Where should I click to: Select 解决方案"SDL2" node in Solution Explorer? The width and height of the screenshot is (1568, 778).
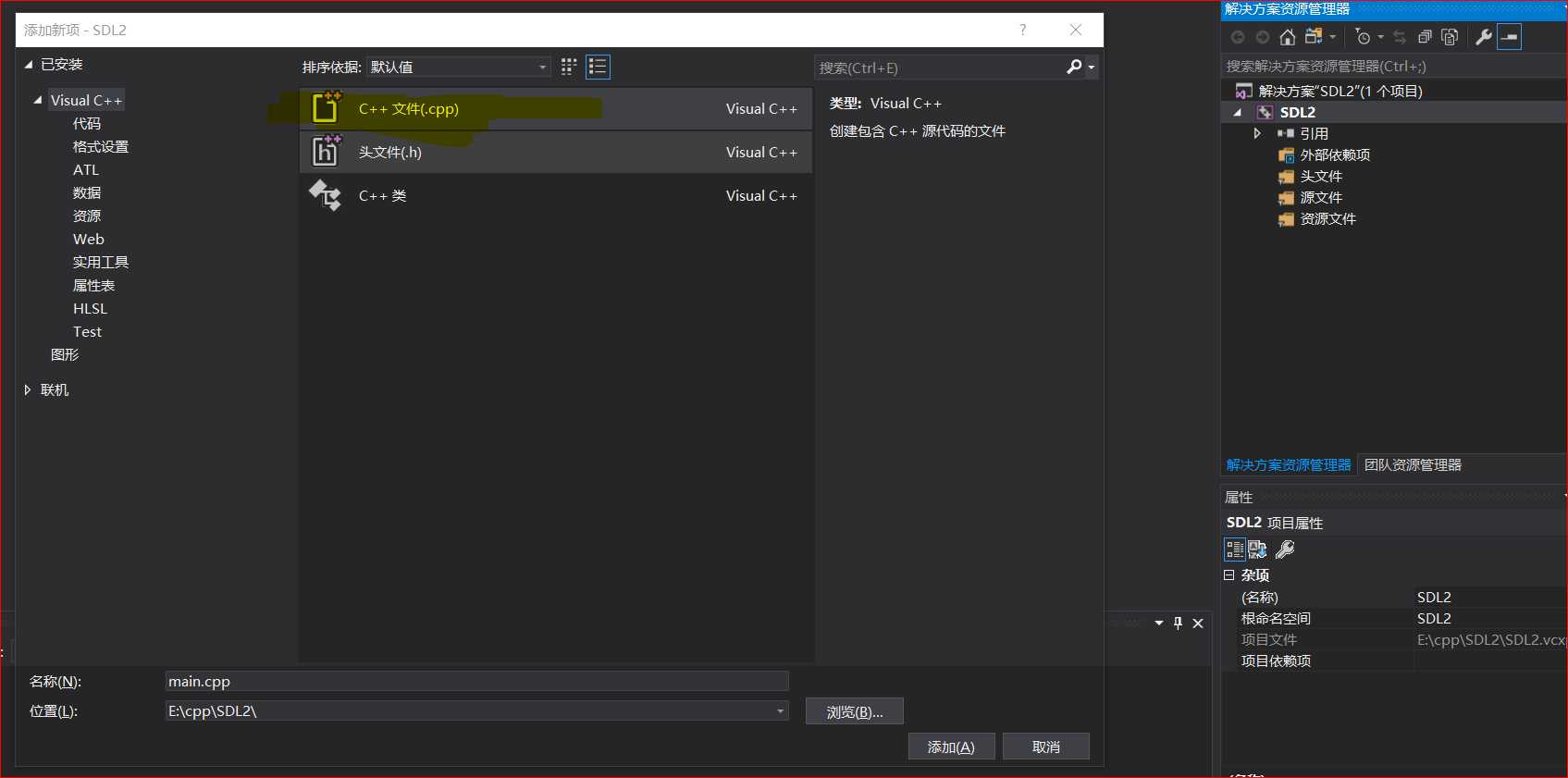[1340, 91]
